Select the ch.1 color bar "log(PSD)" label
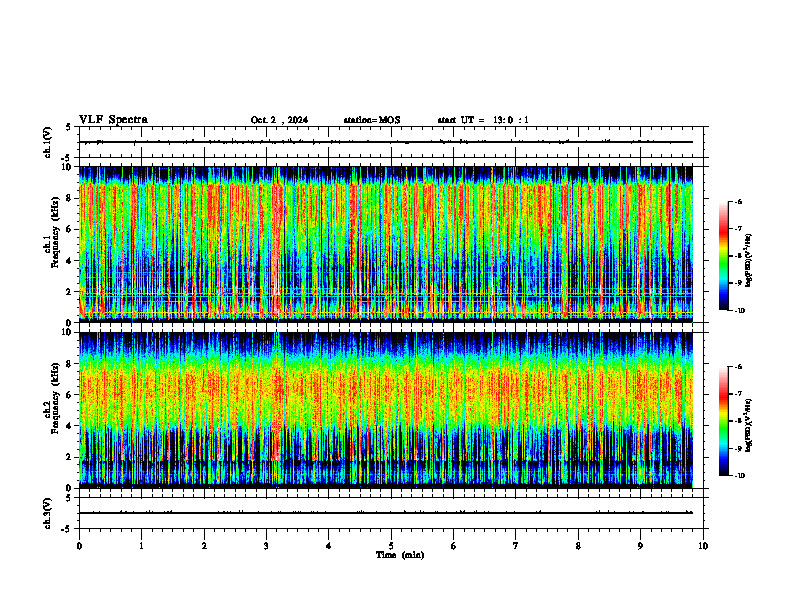 [749, 261]
